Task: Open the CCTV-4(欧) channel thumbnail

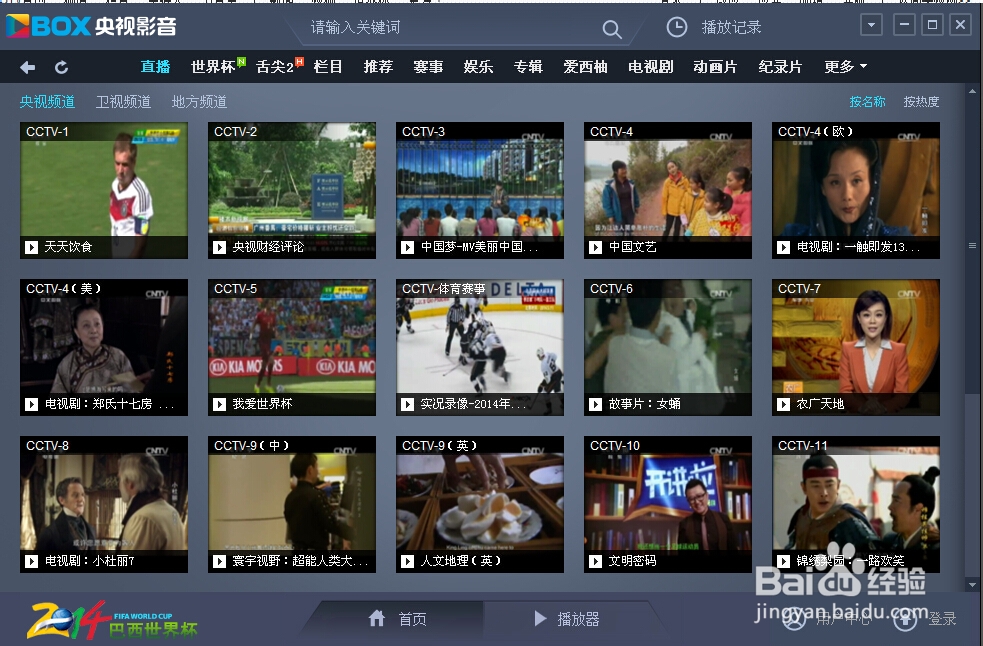Action: click(x=856, y=190)
